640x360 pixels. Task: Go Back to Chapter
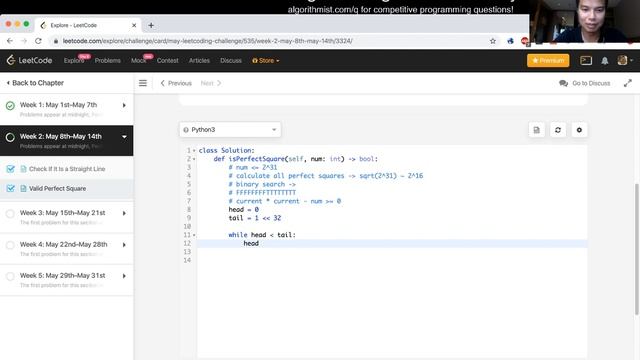point(35,83)
